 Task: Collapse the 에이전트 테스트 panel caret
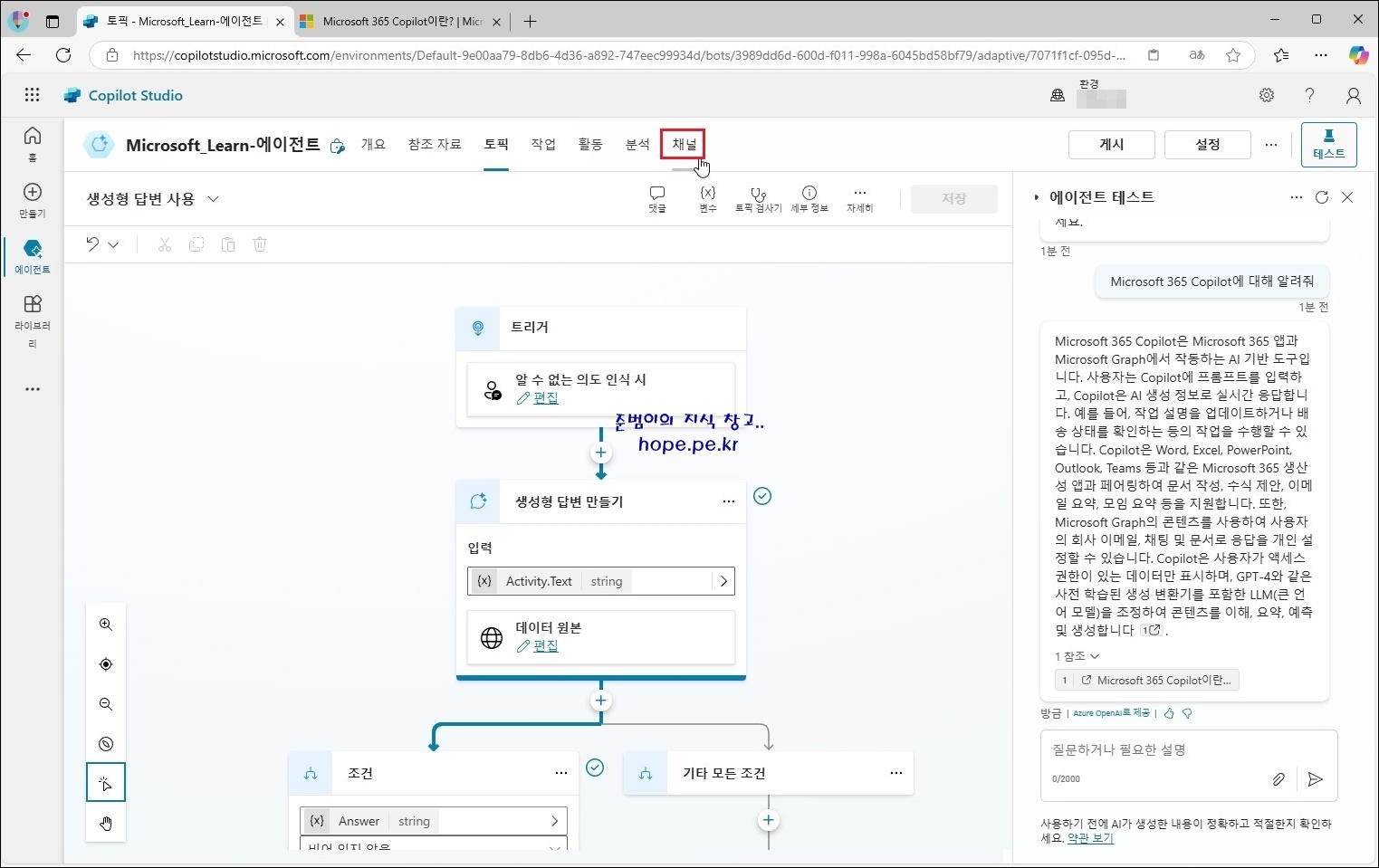(1037, 197)
